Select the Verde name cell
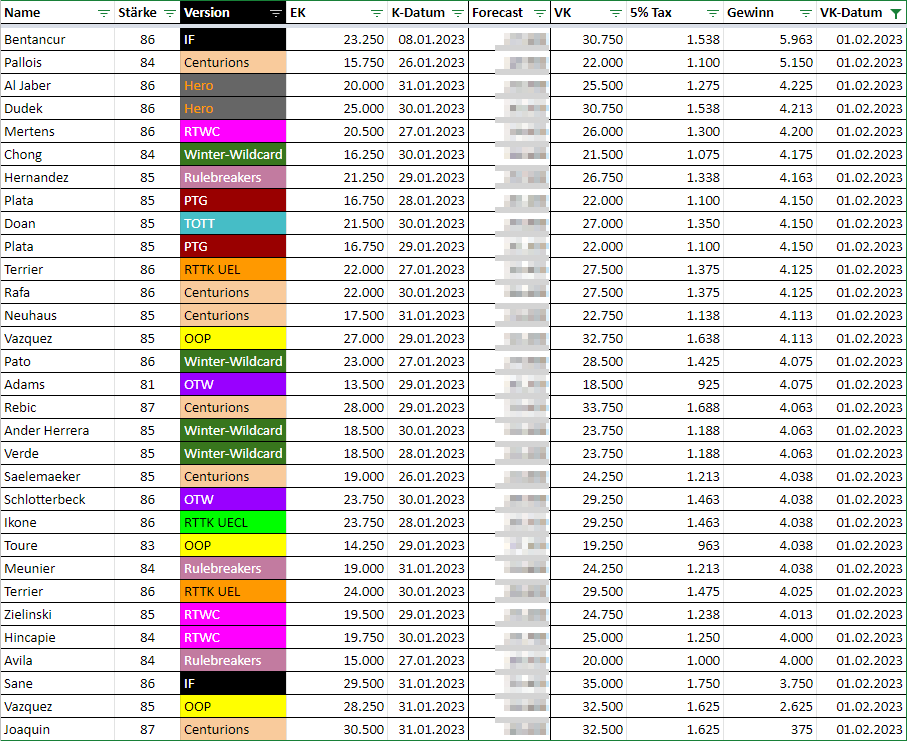This screenshot has width=907, height=741. tap(57, 454)
